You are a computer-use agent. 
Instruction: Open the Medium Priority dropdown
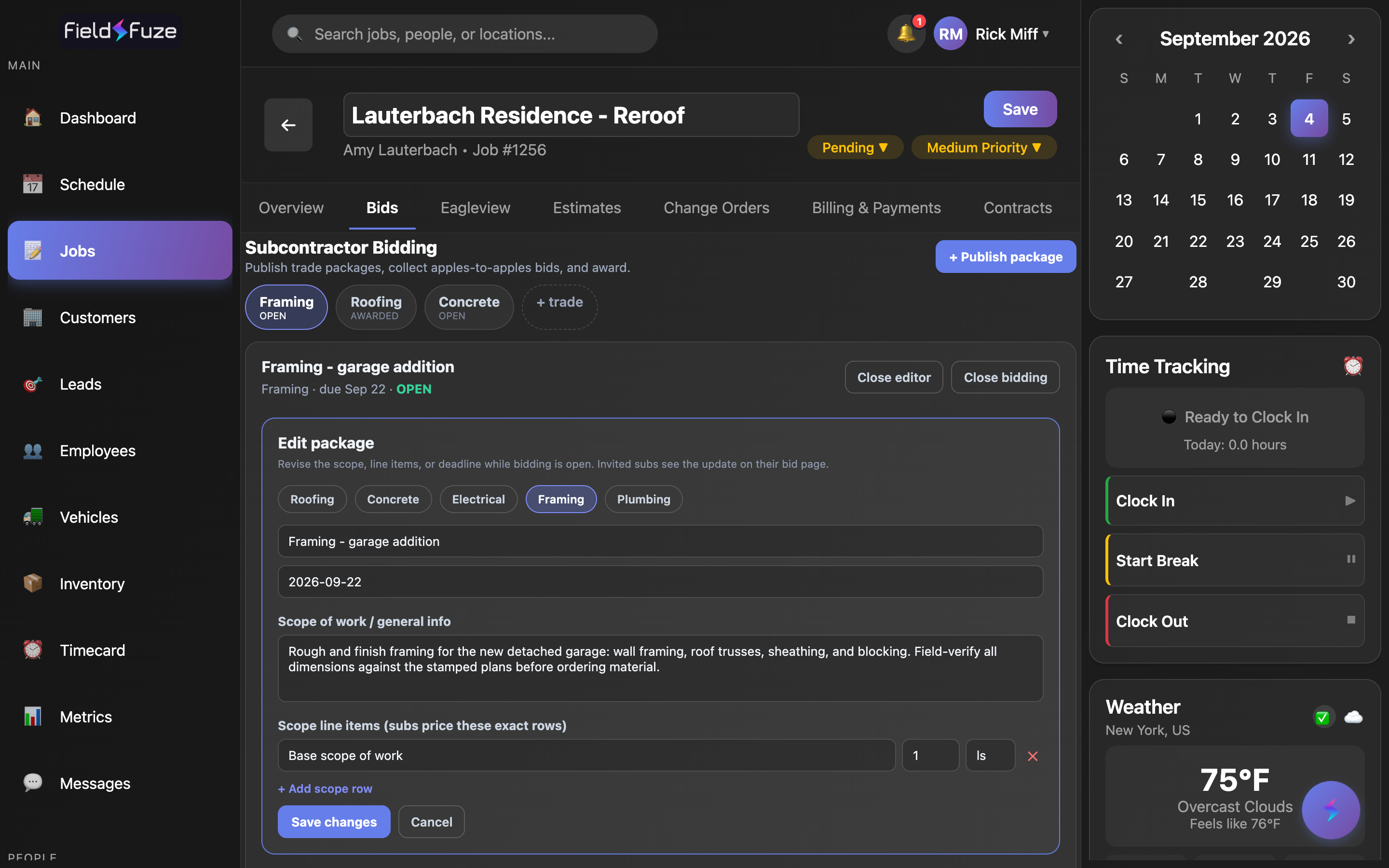click(984, 148)
